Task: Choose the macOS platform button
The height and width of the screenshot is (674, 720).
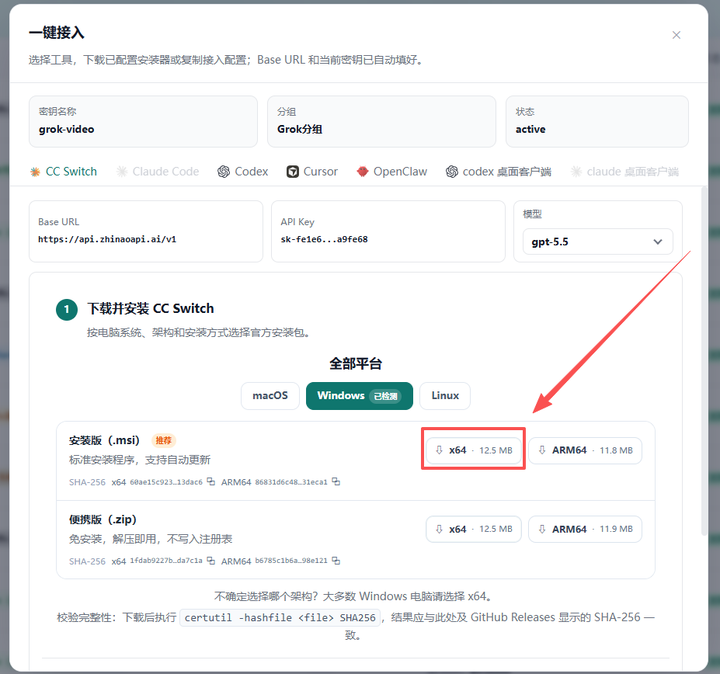Action: pos(270,396)
